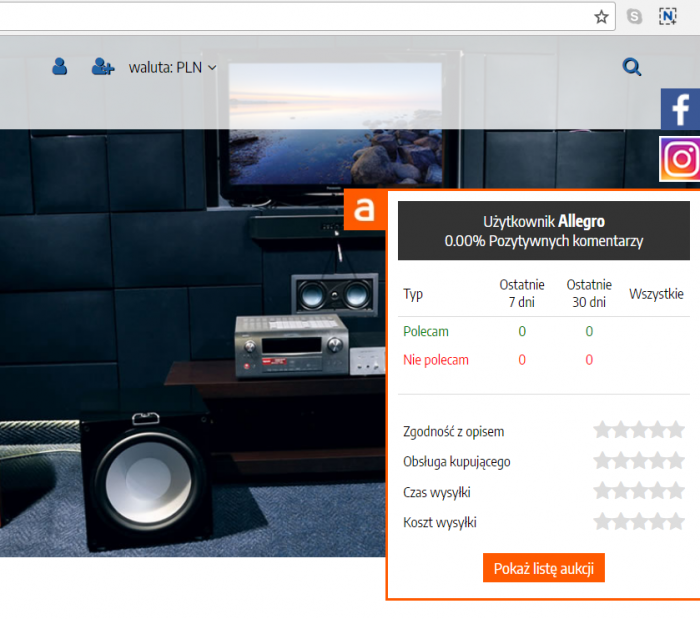
Task: Click the Koszt wysyłki label
Action: (440, 522)
